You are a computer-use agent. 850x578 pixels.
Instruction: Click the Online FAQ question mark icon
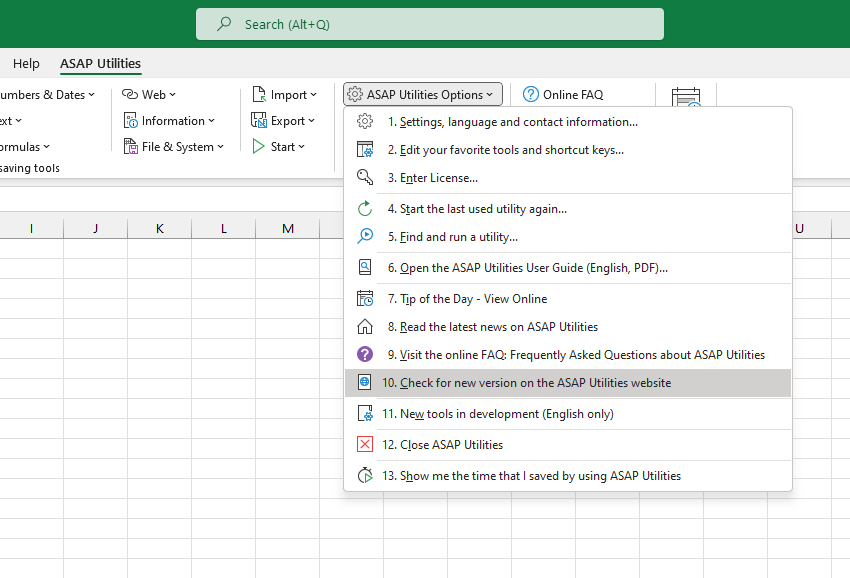point(530,94)
